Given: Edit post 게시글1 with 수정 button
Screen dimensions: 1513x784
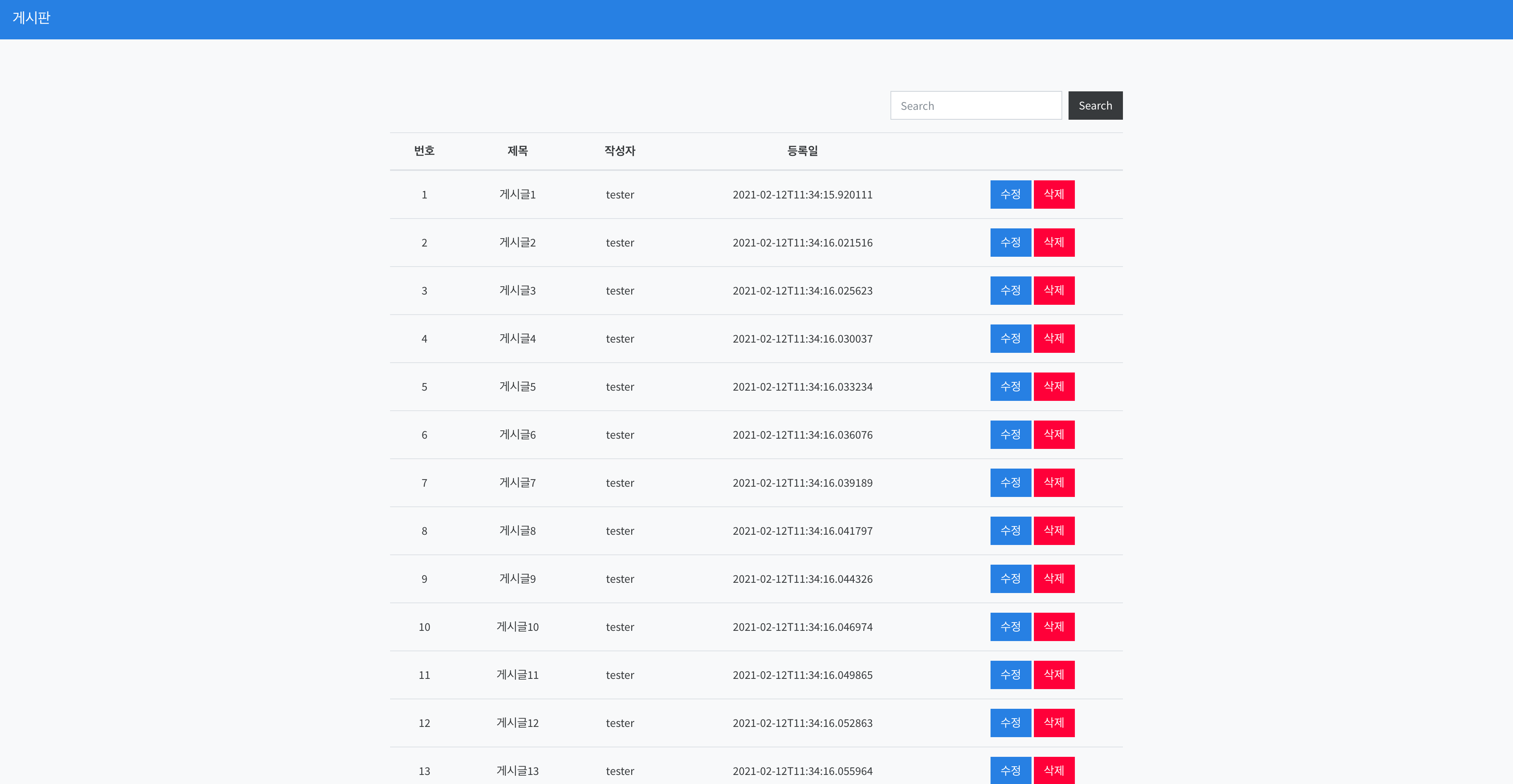Looking at the screenshot, I should 1010,194.
